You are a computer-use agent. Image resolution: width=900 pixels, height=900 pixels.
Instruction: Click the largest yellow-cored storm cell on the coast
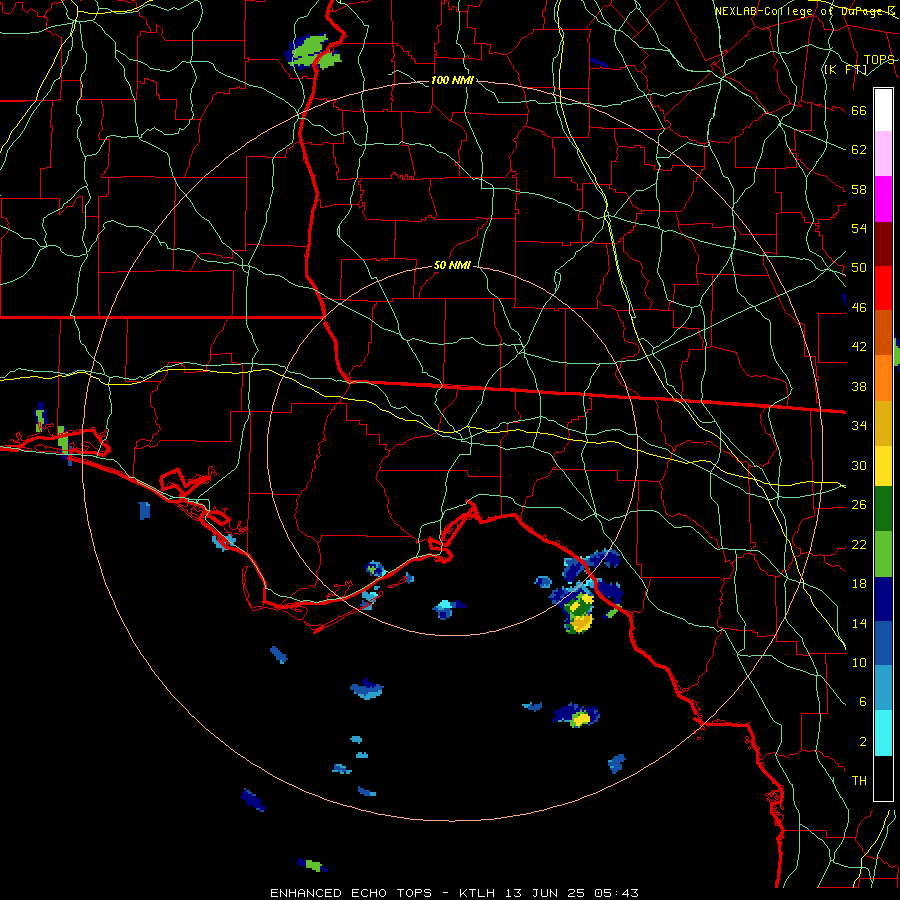581,613
